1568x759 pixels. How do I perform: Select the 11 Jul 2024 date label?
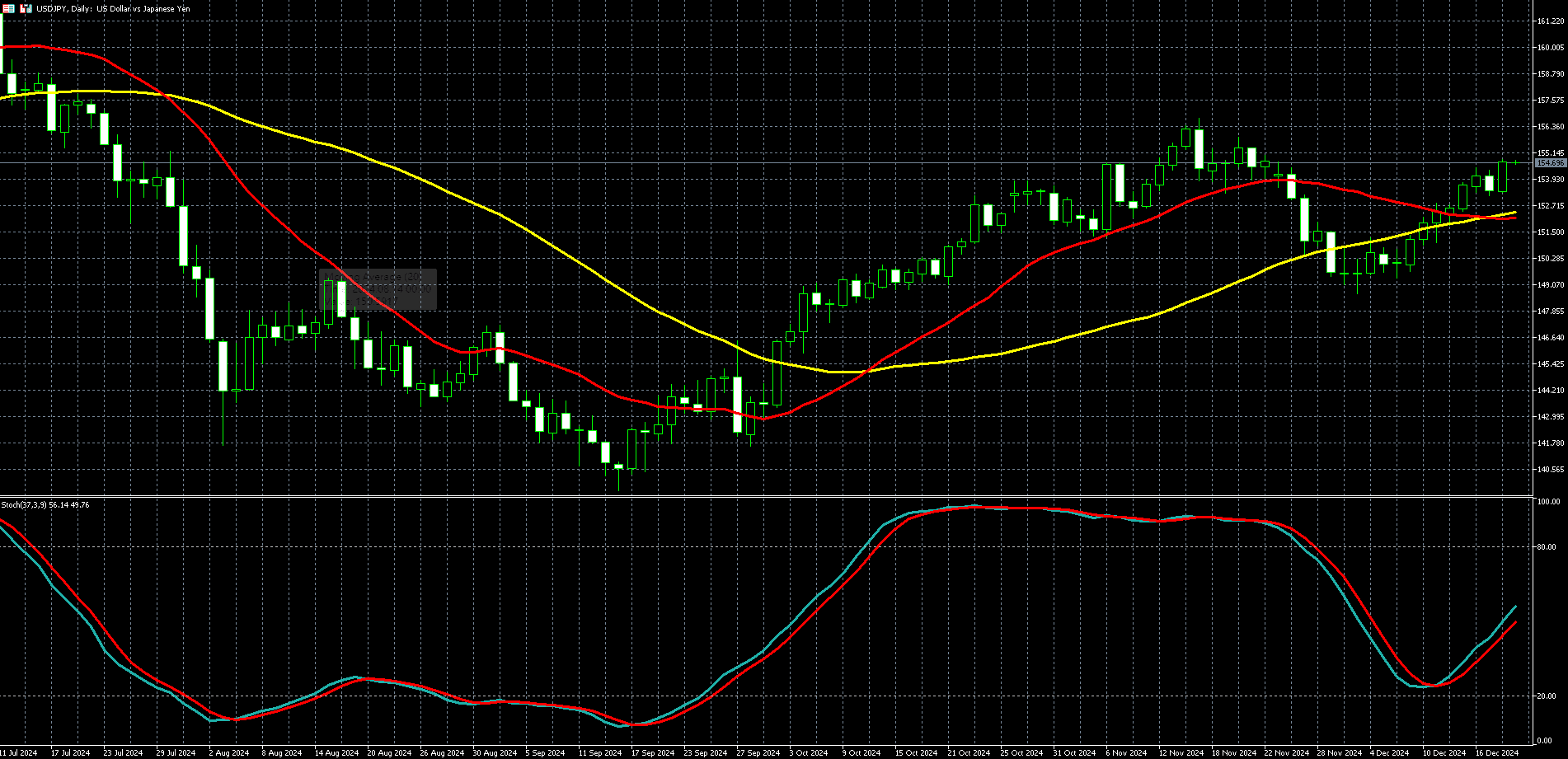tap(18, 752)
